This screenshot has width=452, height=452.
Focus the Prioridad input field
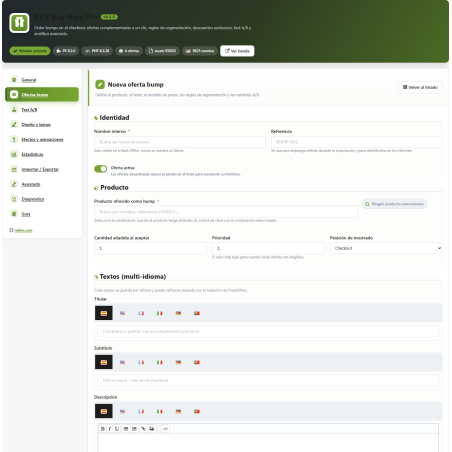(268, 248)
